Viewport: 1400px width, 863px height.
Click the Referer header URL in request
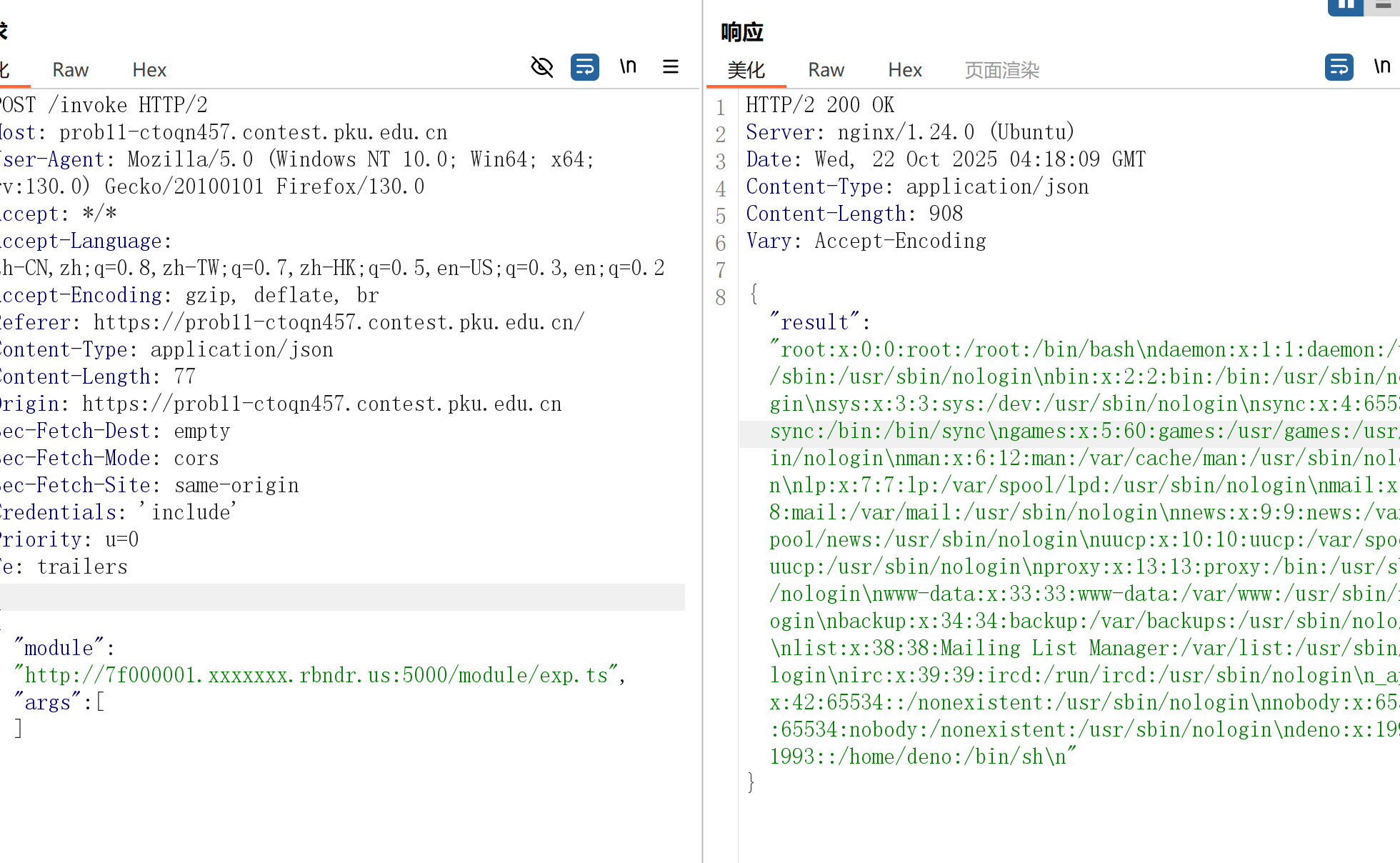pyautogui.click(x=339, y=322)
